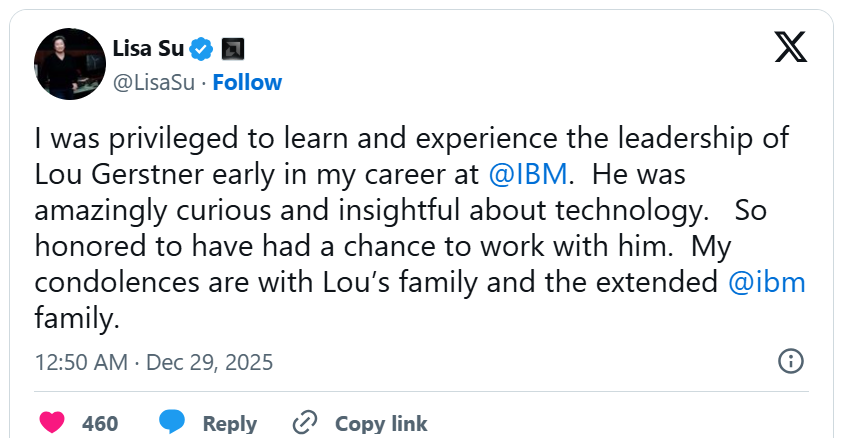Click the chain link icon
Viewport: 867px width, 438px height.
click(305, 422)
